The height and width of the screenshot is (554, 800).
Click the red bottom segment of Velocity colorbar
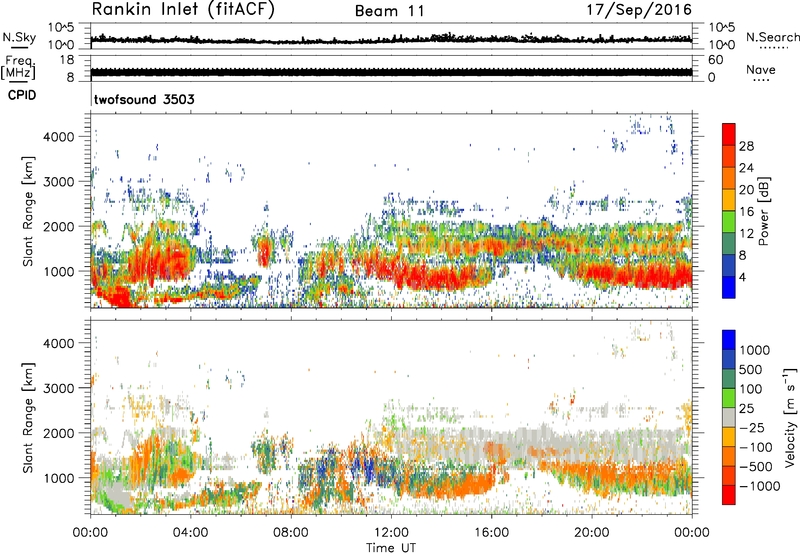pyautogui.click(x=729, y=495)
